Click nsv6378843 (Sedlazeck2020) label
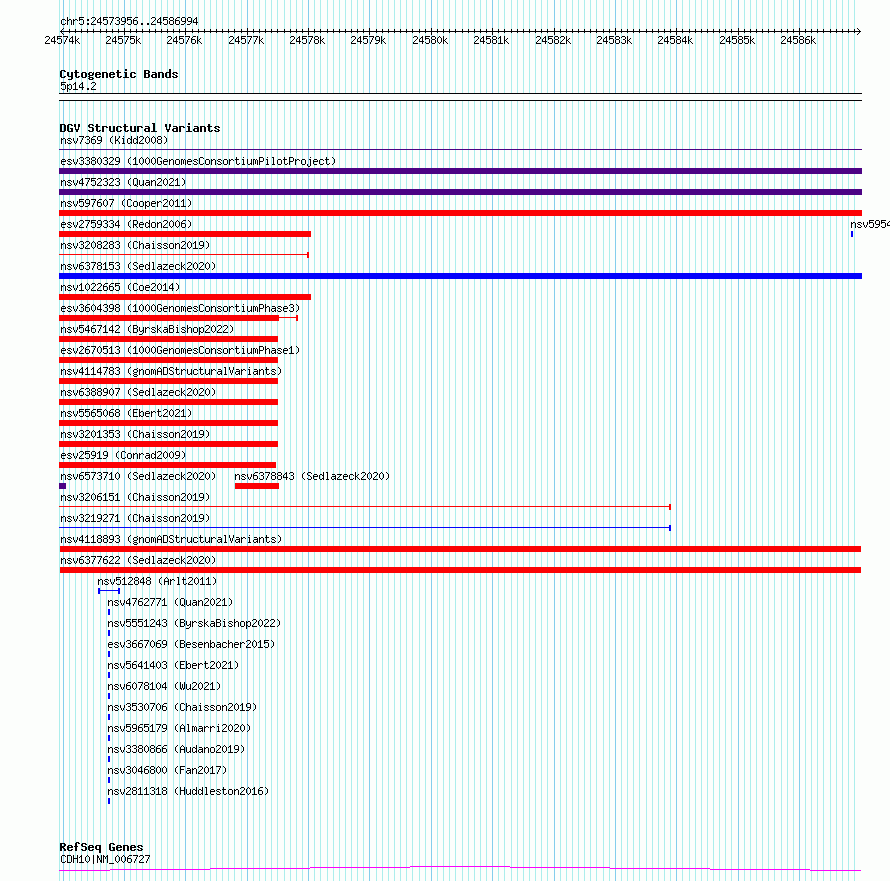Viewport: 890px width, 881px height. 312,476
